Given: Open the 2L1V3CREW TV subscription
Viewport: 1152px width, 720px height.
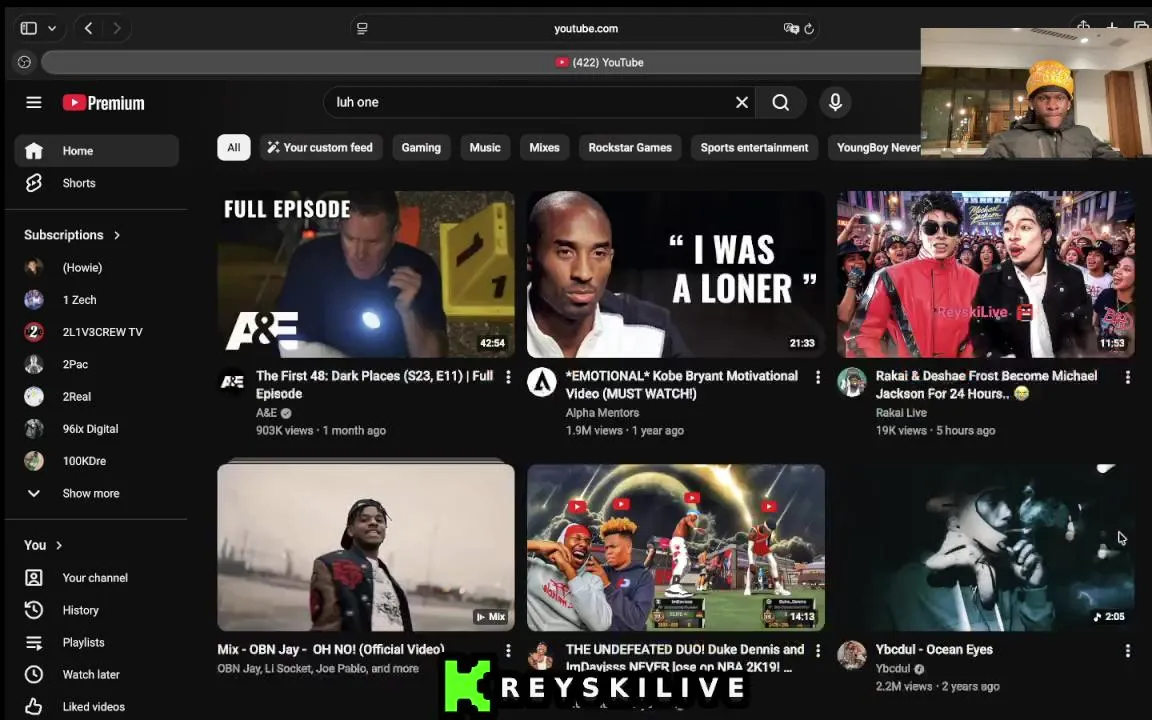Looking at the screenshot, I should click(96, 332).
